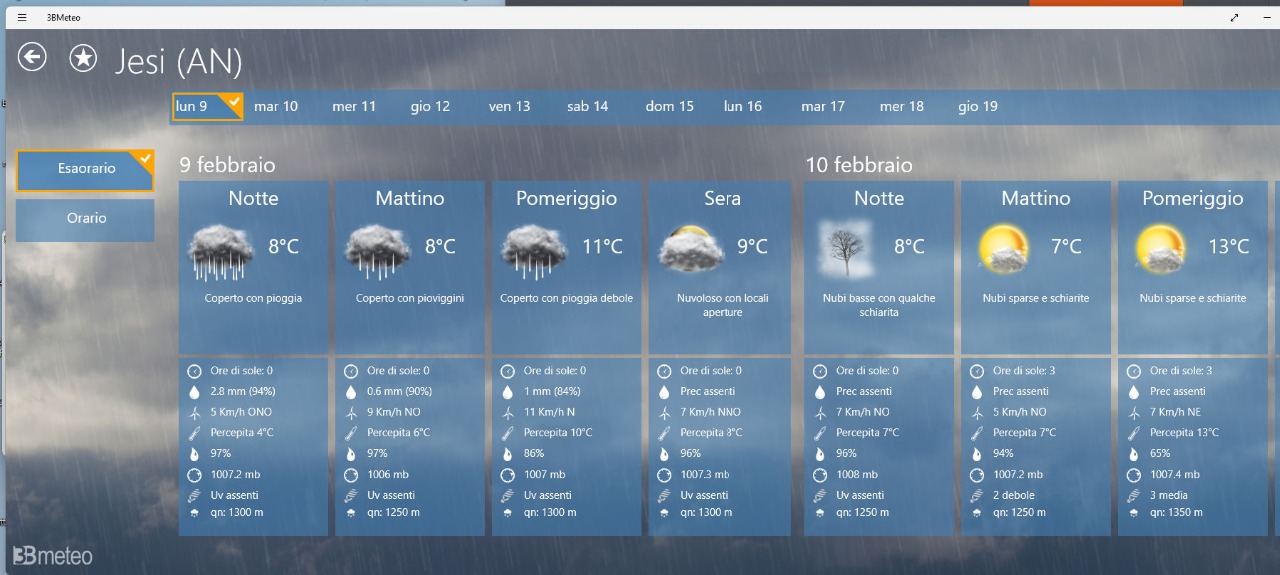This screenshot has height=575, width=1280.
Task: Open the gio 12 forecast tab
Action: click(430, 106)
